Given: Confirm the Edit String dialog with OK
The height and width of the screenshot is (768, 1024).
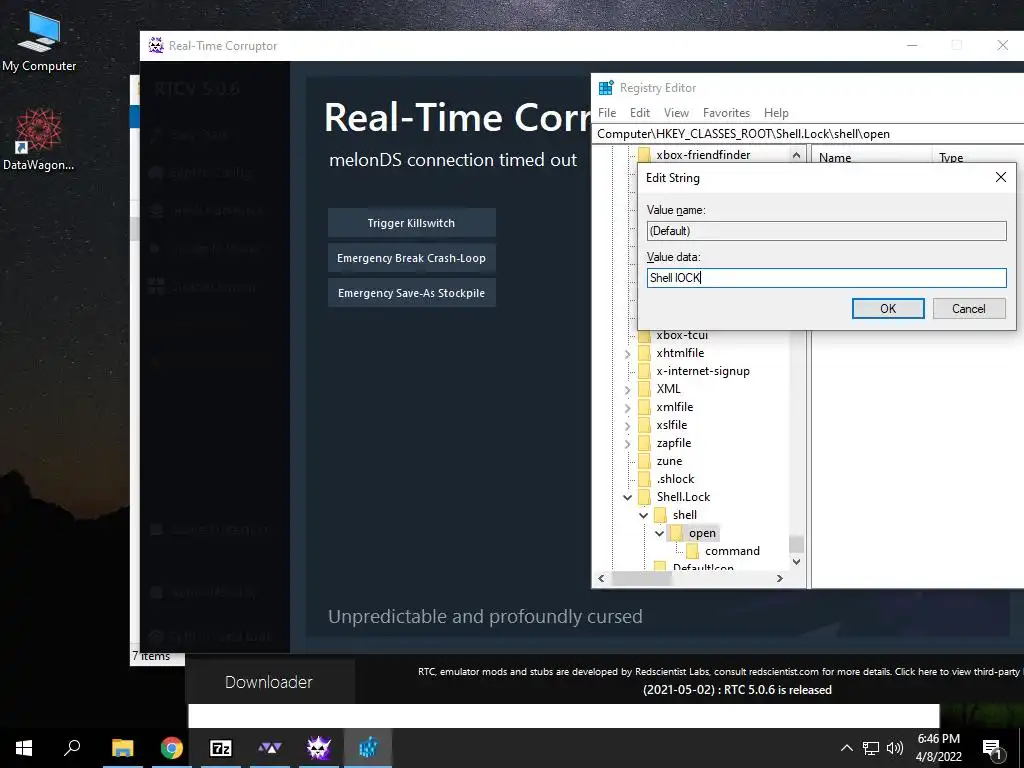Looking at the screenshot, I should [888, 308].
